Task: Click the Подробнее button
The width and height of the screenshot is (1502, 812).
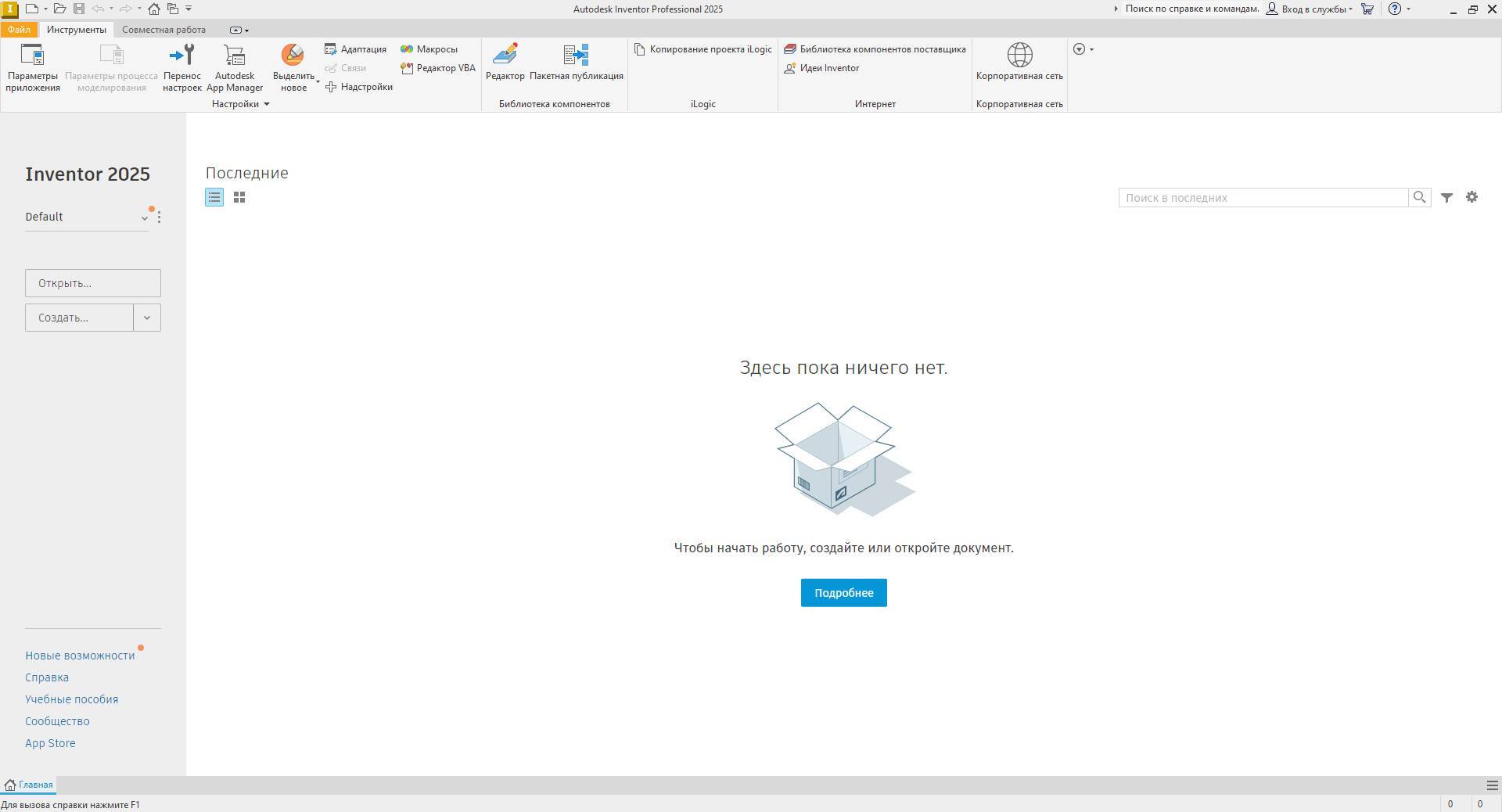Action: tap(843, 593)
